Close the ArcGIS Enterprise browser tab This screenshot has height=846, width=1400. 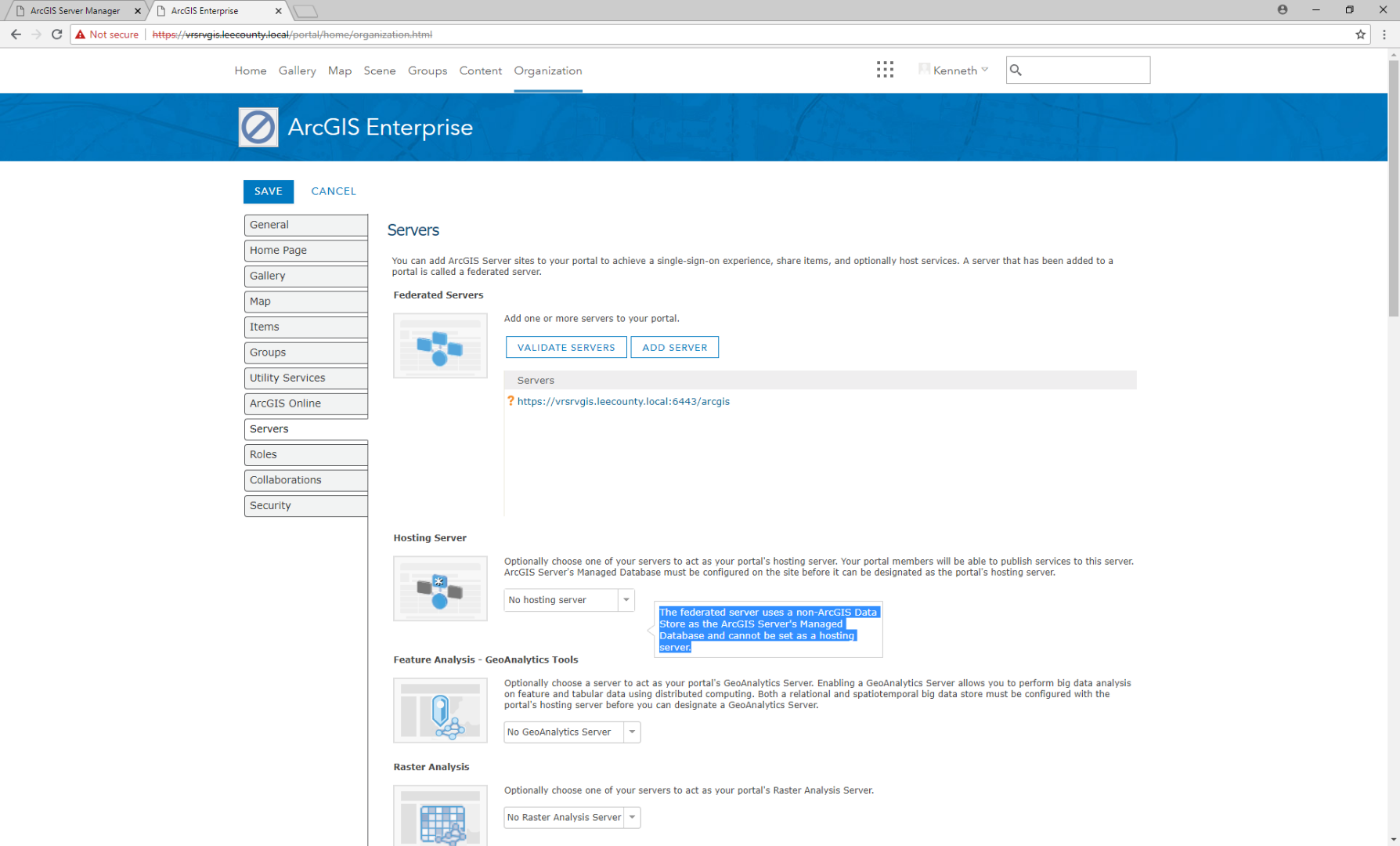pyautogui.click(x=279, y=11)
